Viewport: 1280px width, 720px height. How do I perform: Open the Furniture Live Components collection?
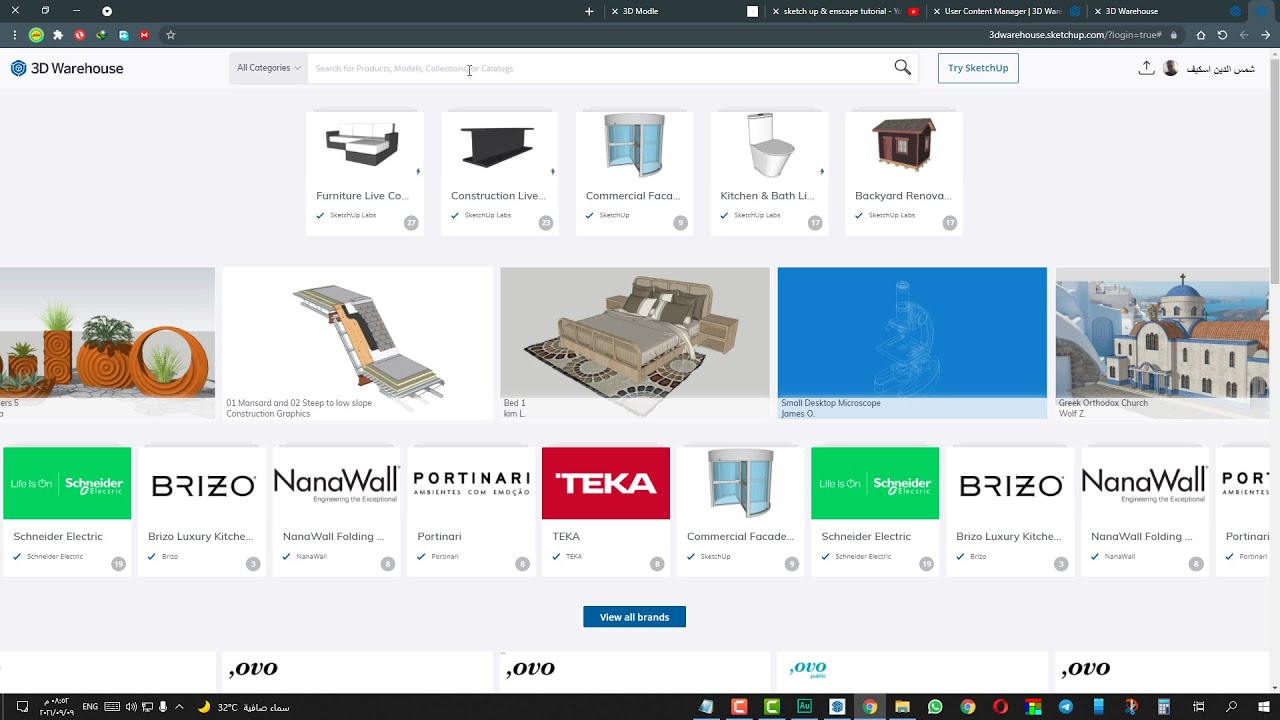364,174
